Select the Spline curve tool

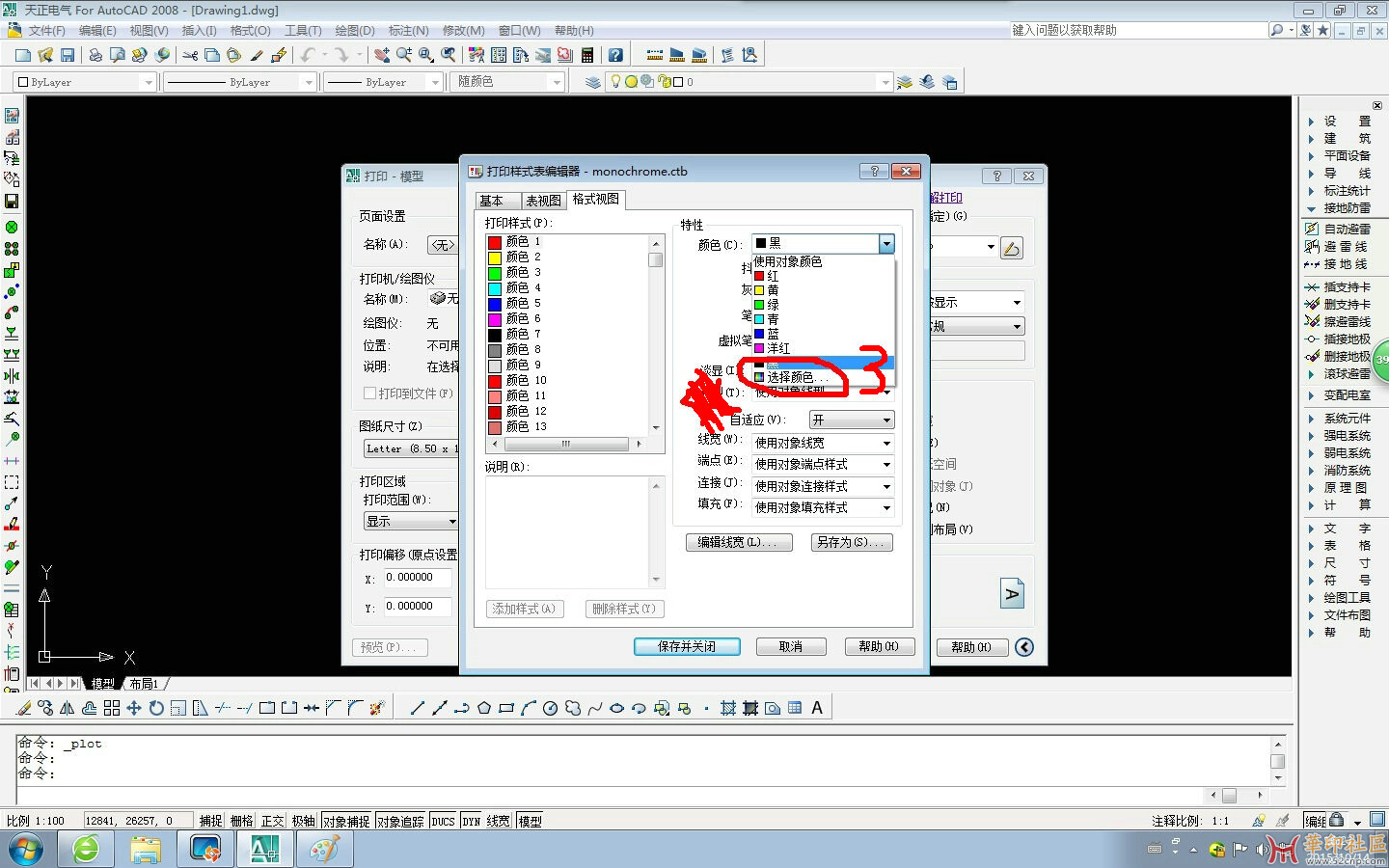click(595, 708)
